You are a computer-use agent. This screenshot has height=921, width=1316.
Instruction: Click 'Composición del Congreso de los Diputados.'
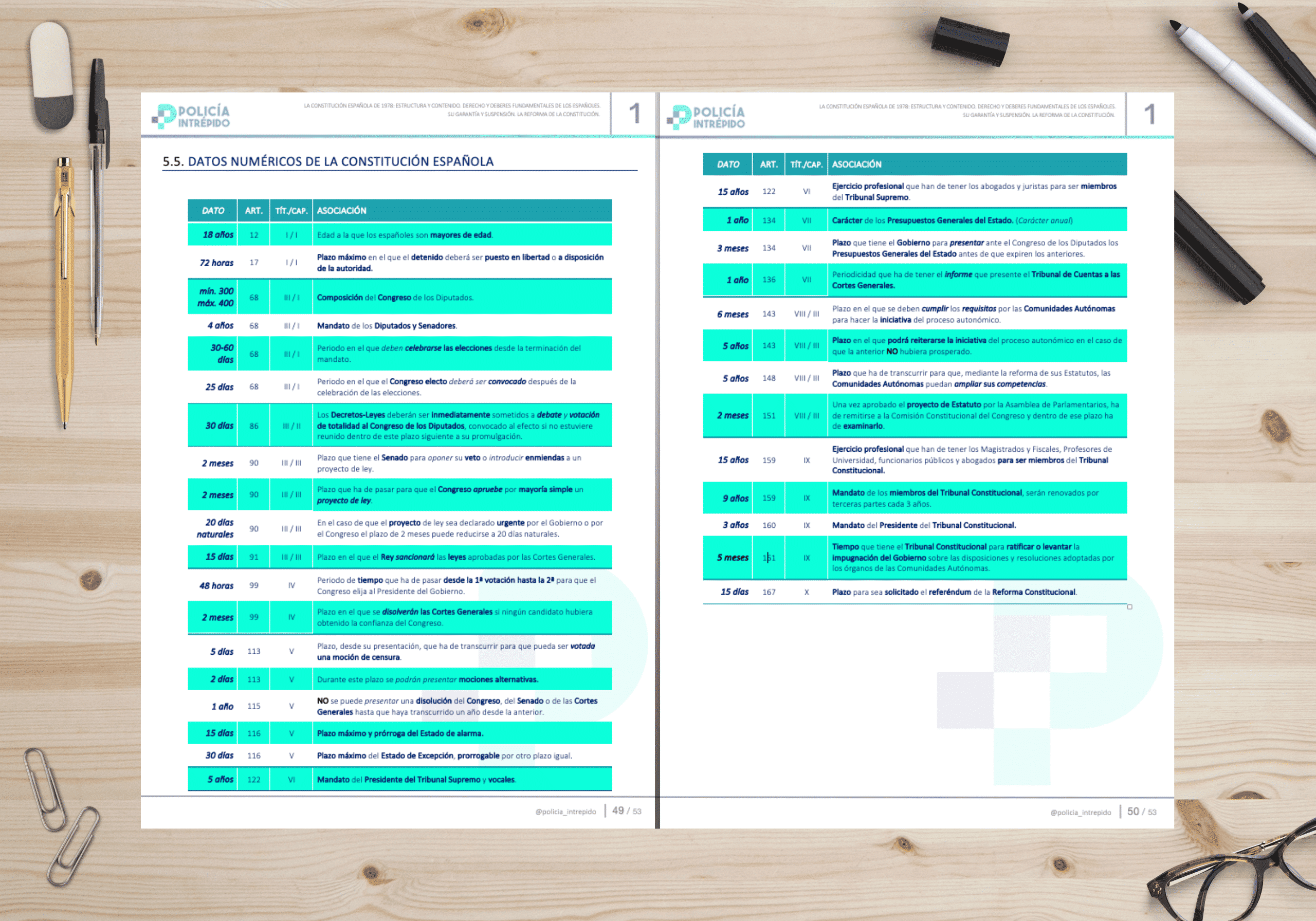pyautogui.click(x=395, y=298)
